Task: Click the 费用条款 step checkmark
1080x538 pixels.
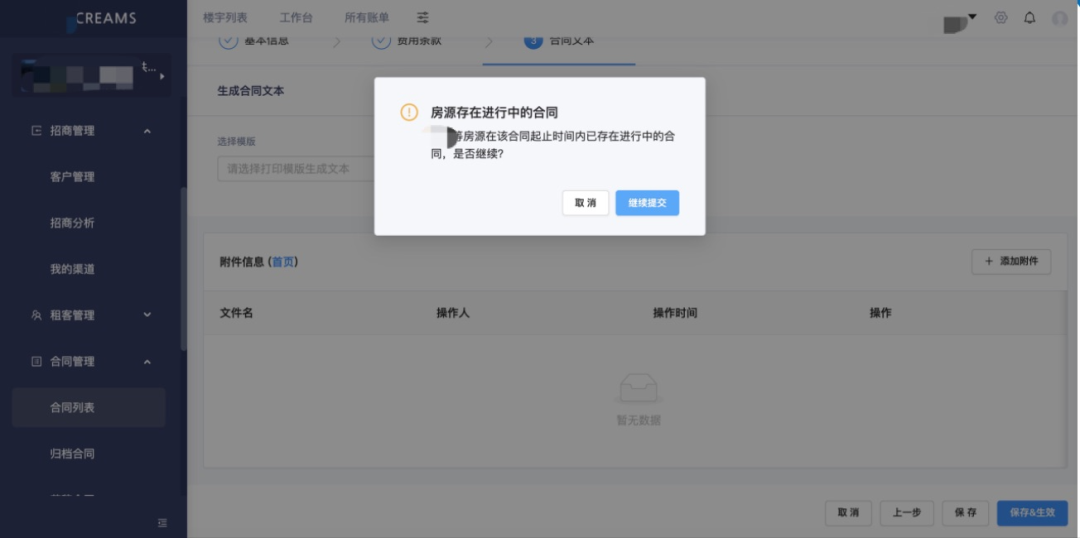Action: point(381,41)
